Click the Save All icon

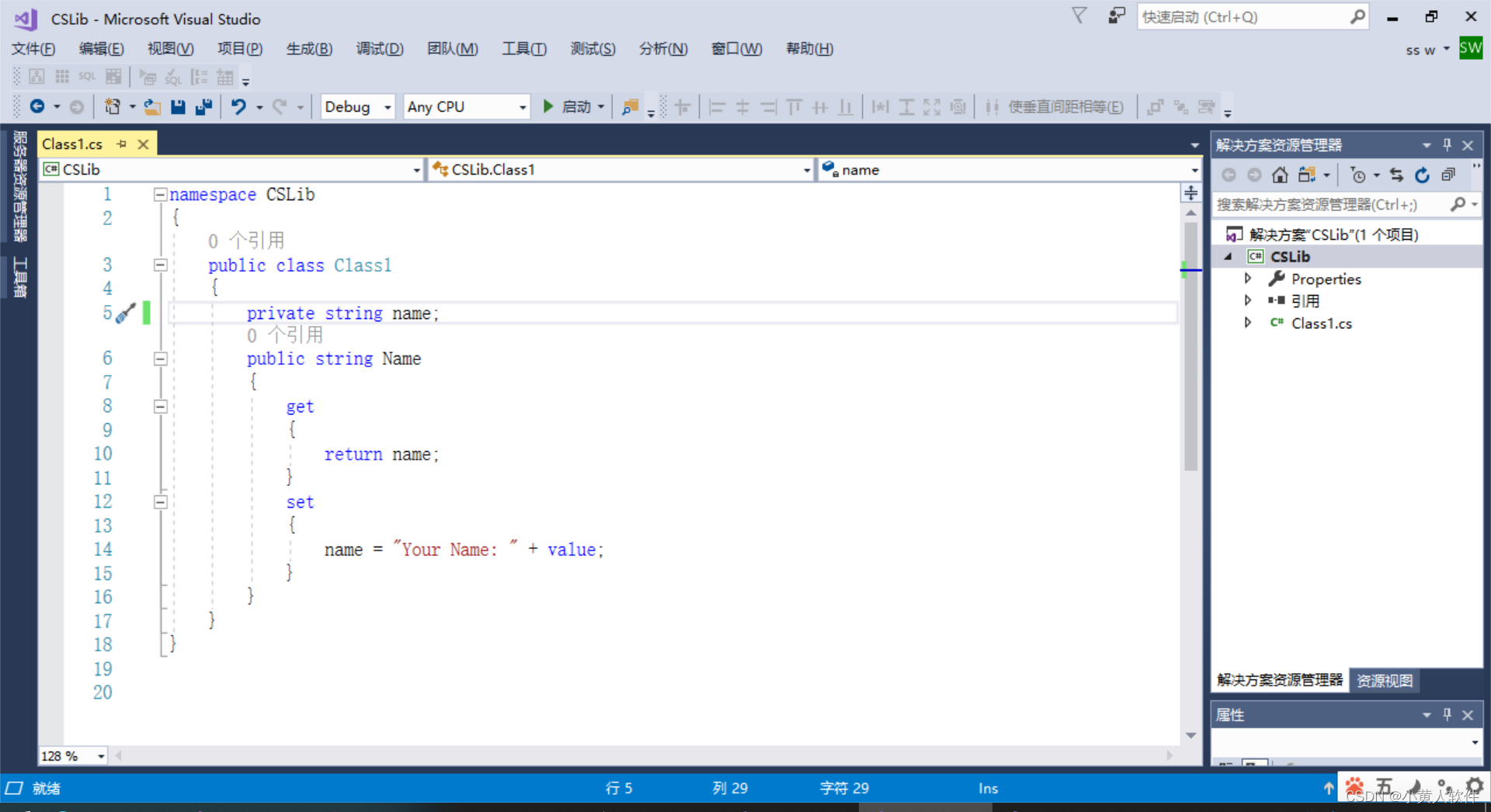(203, 106)
